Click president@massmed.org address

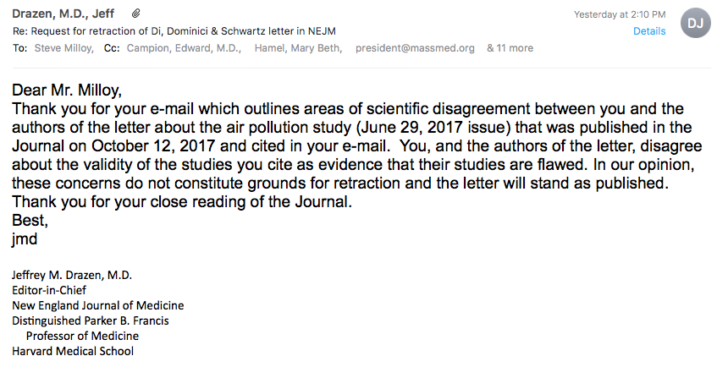click(x=415, y=48)
